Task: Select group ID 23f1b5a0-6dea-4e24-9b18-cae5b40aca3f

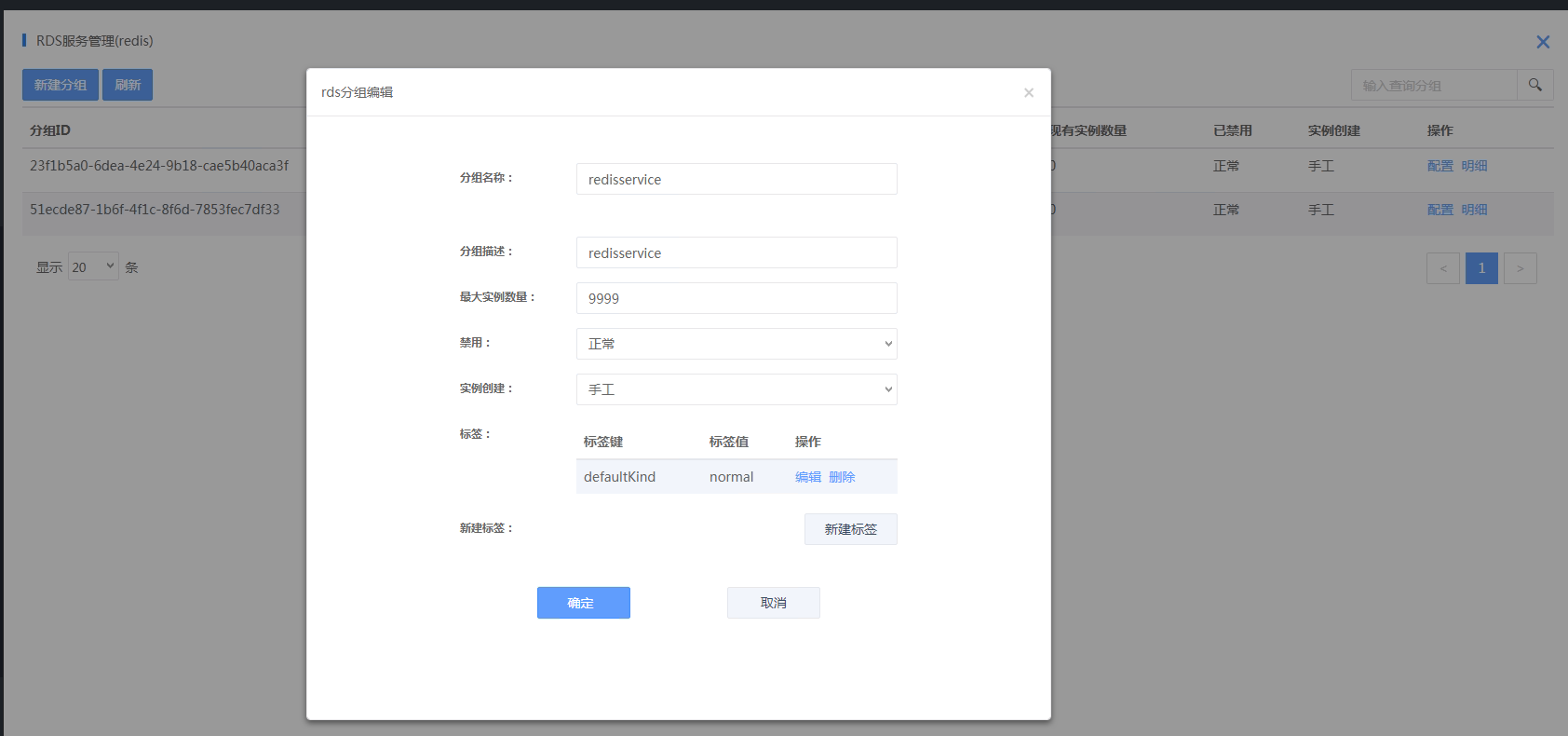Action: coord(159,166)
